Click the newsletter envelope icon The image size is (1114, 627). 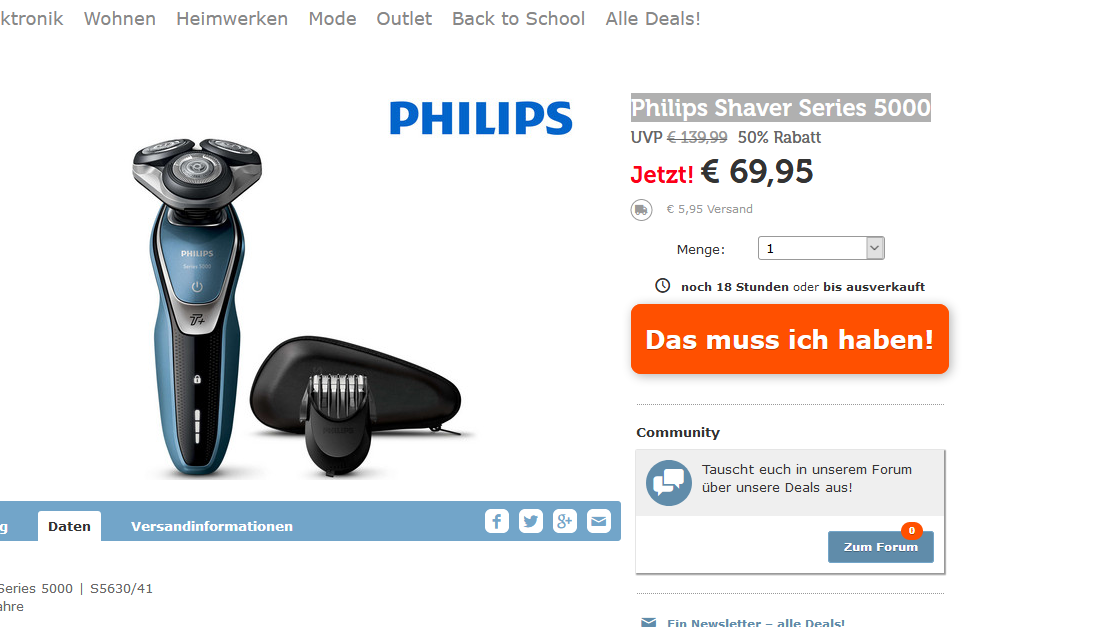point(649,622)
